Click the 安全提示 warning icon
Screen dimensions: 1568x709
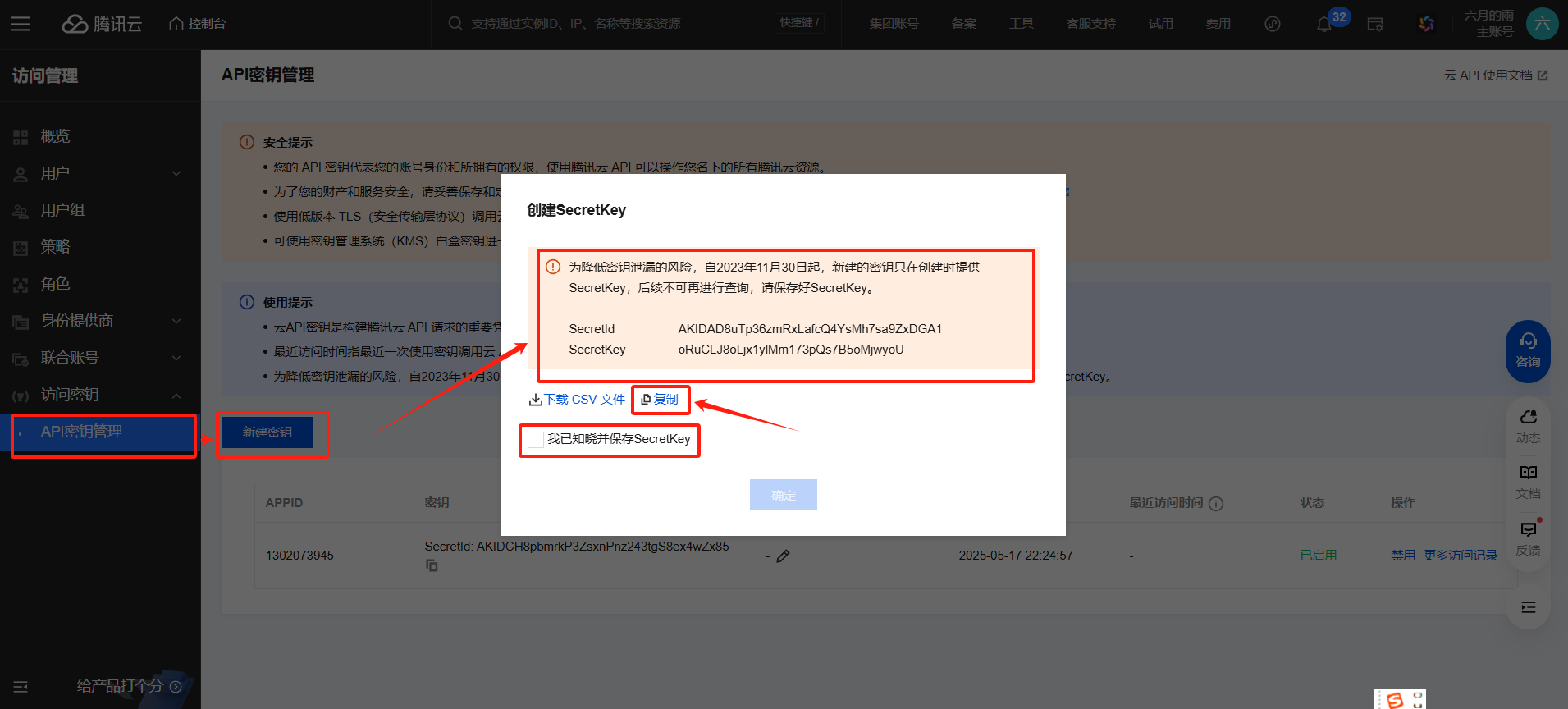[x=247, y=142]
